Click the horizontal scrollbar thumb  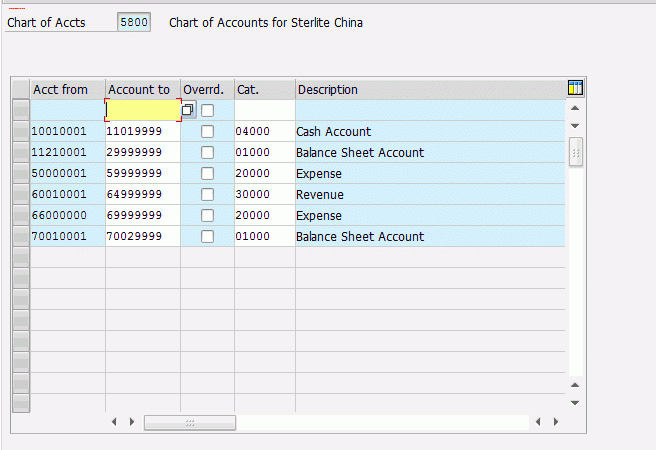[x=190, y=422]
